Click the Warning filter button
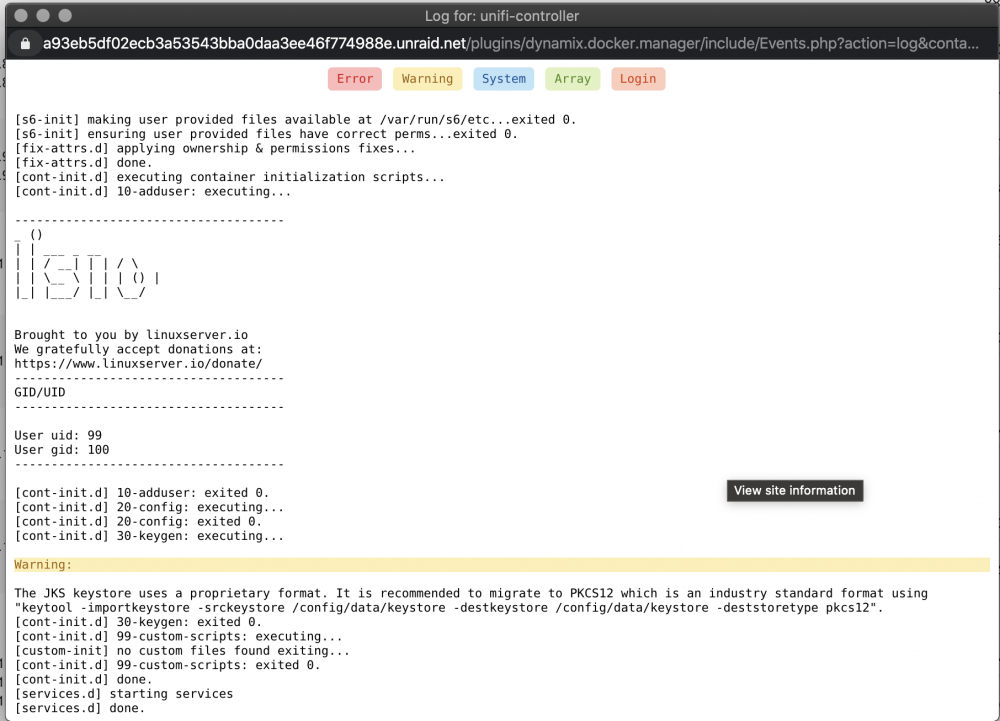 pyautogui.click(x=427, y=79)
